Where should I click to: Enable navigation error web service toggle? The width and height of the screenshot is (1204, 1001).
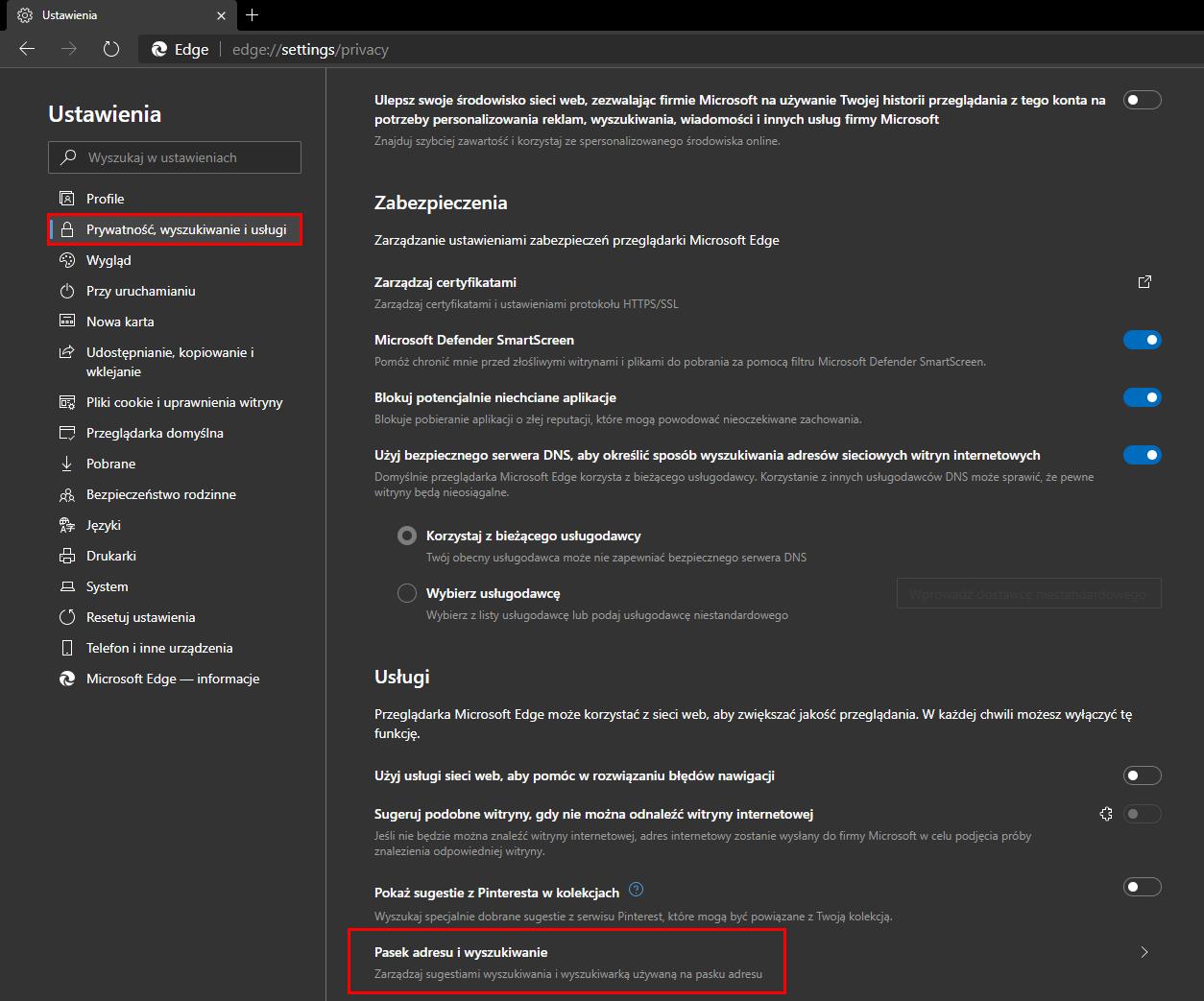point(1143,775)
